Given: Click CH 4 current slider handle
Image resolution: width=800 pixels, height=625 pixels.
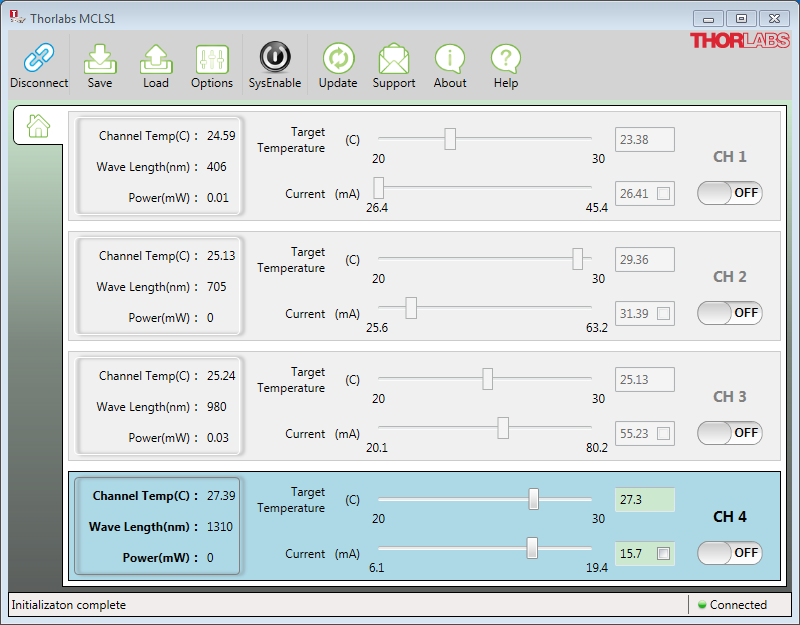Looking at the screenshot, I should [x=532, y=548].
